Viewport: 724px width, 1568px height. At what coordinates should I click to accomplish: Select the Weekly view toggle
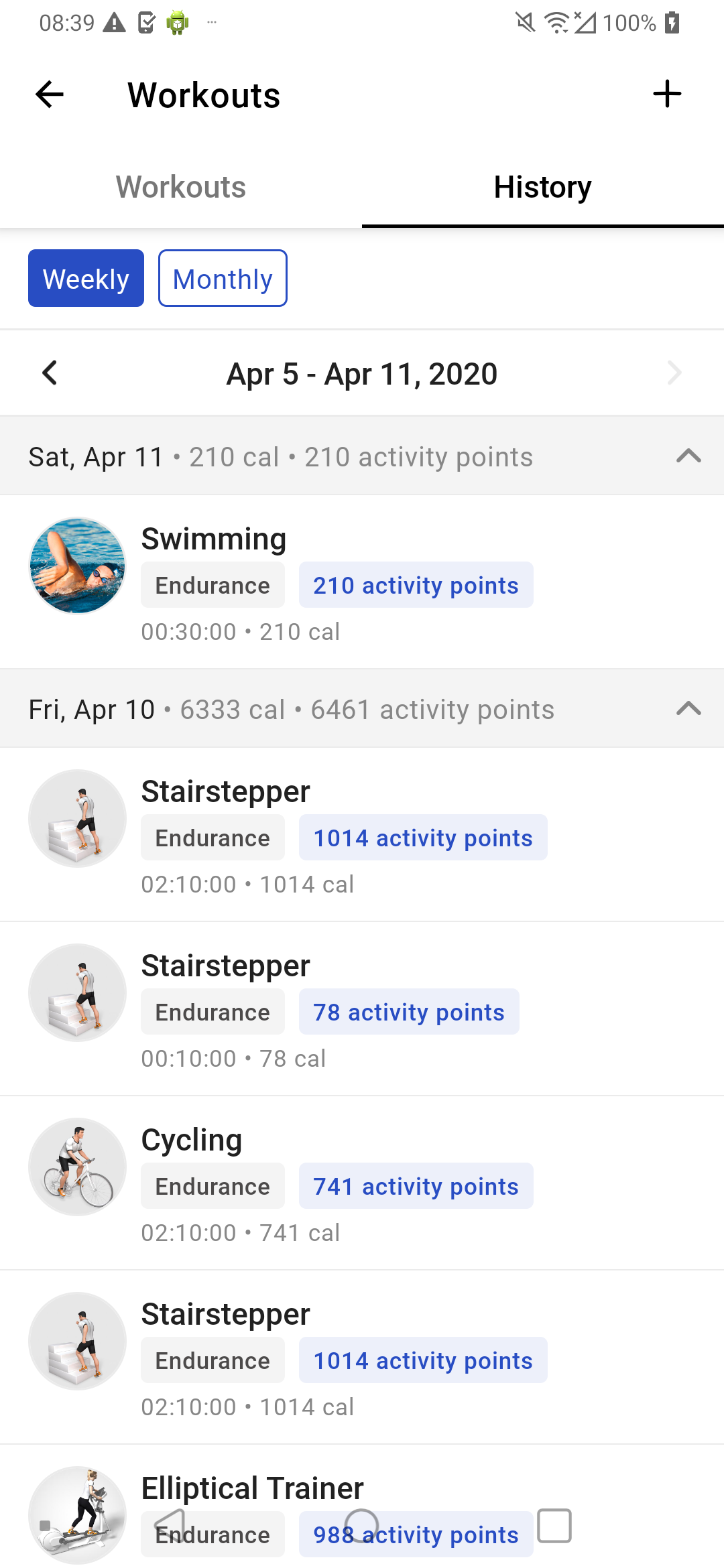coord(86,278)
